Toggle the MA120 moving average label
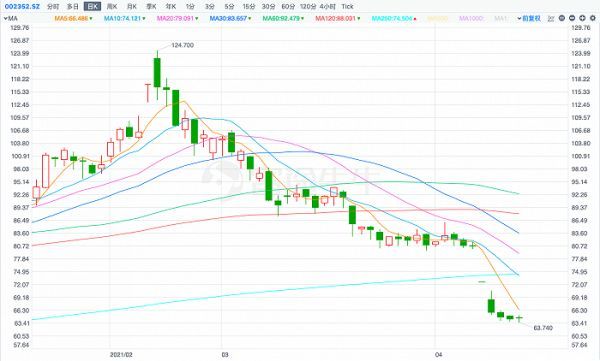The image size is (600, 361). click(336, 18)
